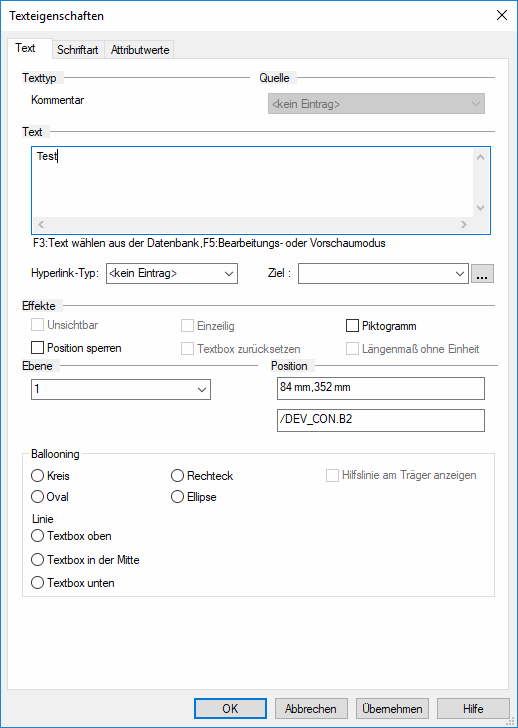Switch to the Schriftart tab
The width and height of the screenshot is (518, 728).
(78, 50)
